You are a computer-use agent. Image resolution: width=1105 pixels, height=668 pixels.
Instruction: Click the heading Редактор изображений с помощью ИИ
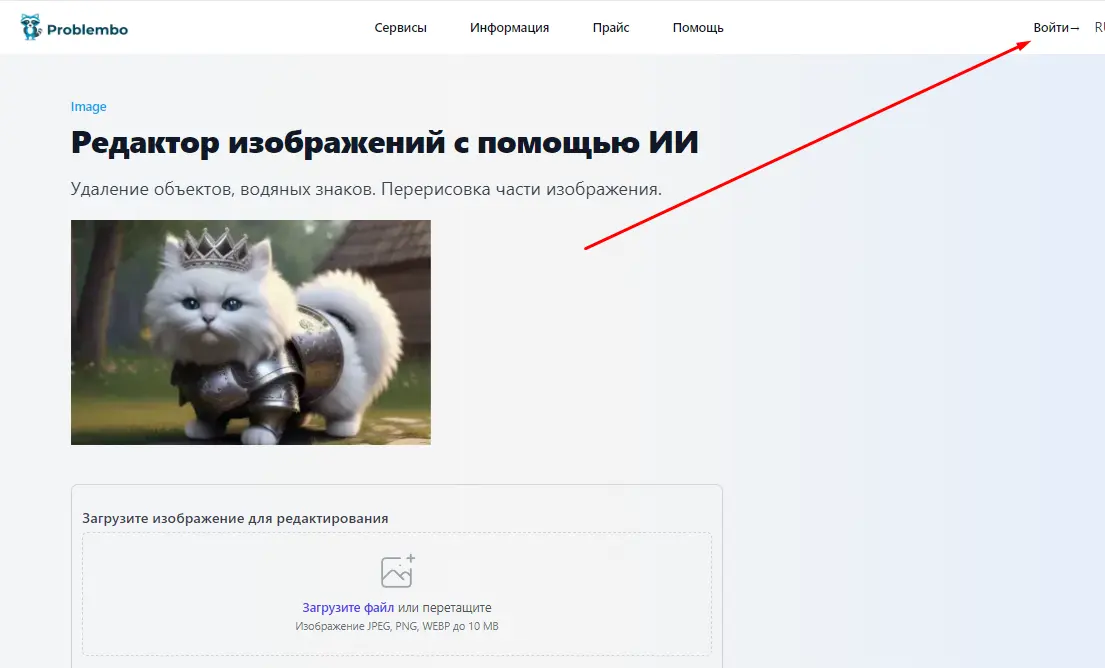pos(385,142)
